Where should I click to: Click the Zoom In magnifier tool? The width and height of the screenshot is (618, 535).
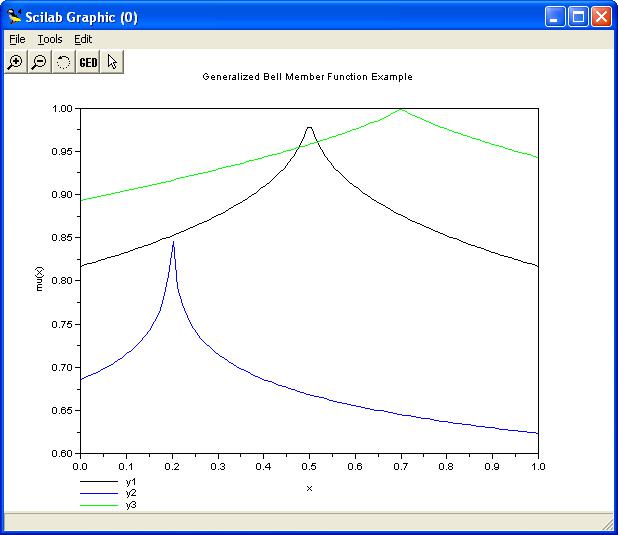15,62
